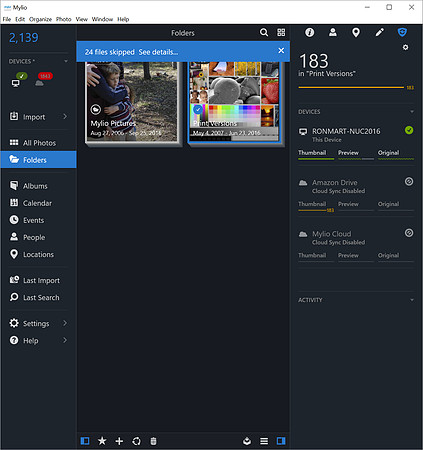Open the search magnifier in Folders header
Image resolution: width=423 pixels, height=450 pixels.
[x=264, y=32]
